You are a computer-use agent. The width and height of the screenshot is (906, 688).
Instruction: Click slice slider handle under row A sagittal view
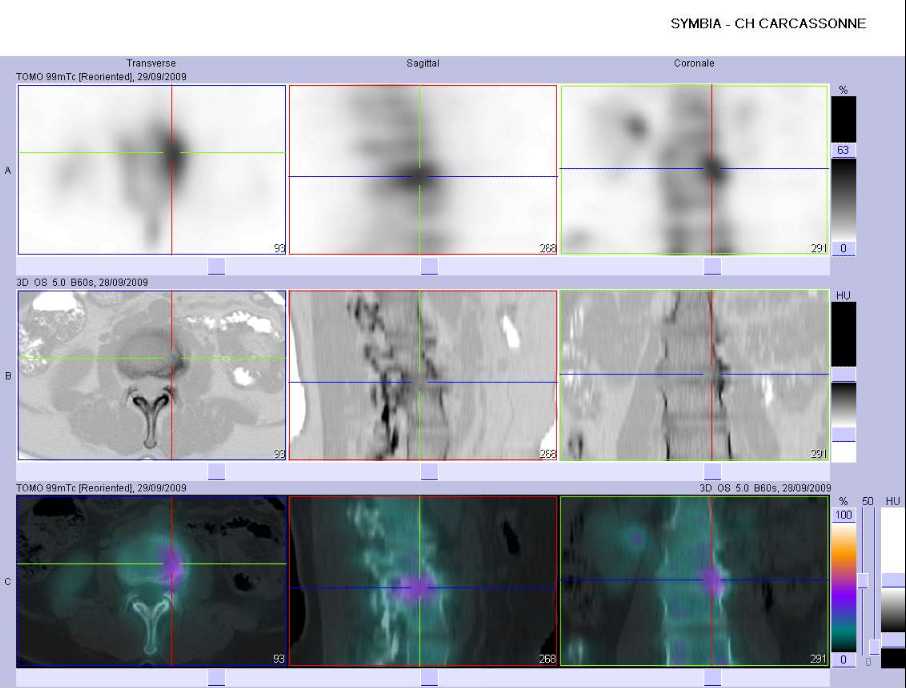click(429, 266)
